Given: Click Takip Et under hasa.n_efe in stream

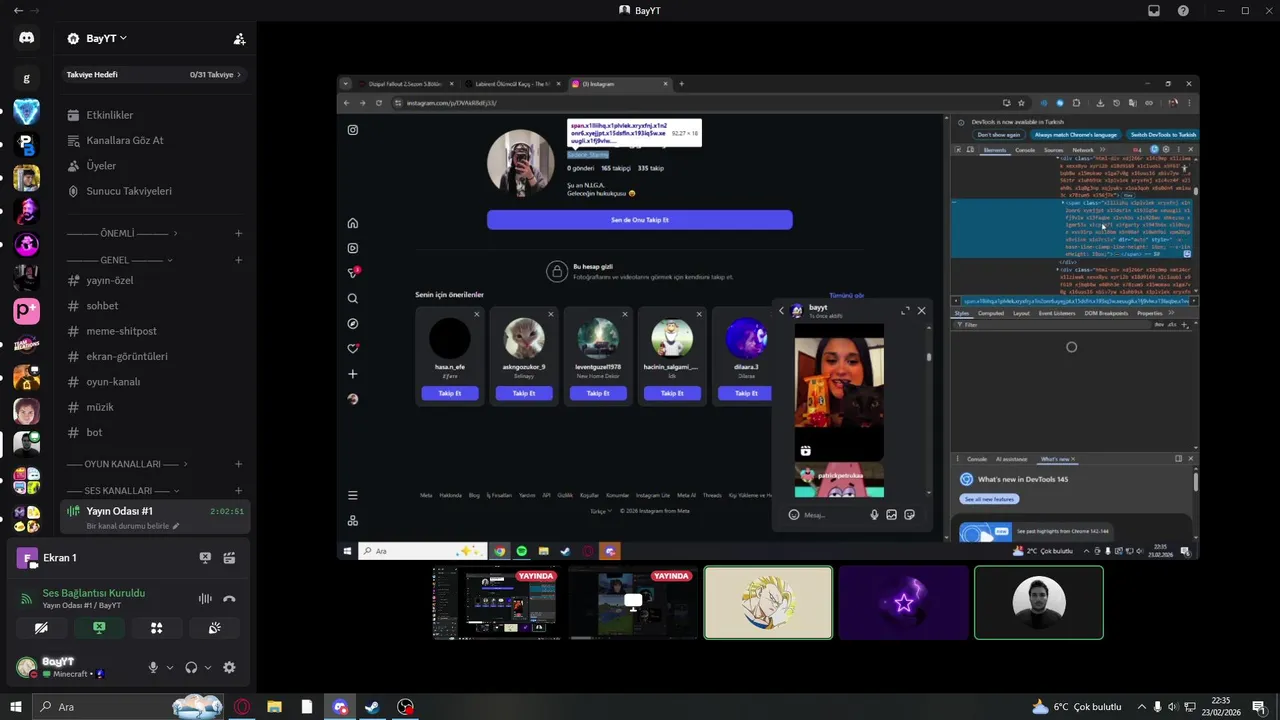Looking at the screenshot, I should [450, 393].
